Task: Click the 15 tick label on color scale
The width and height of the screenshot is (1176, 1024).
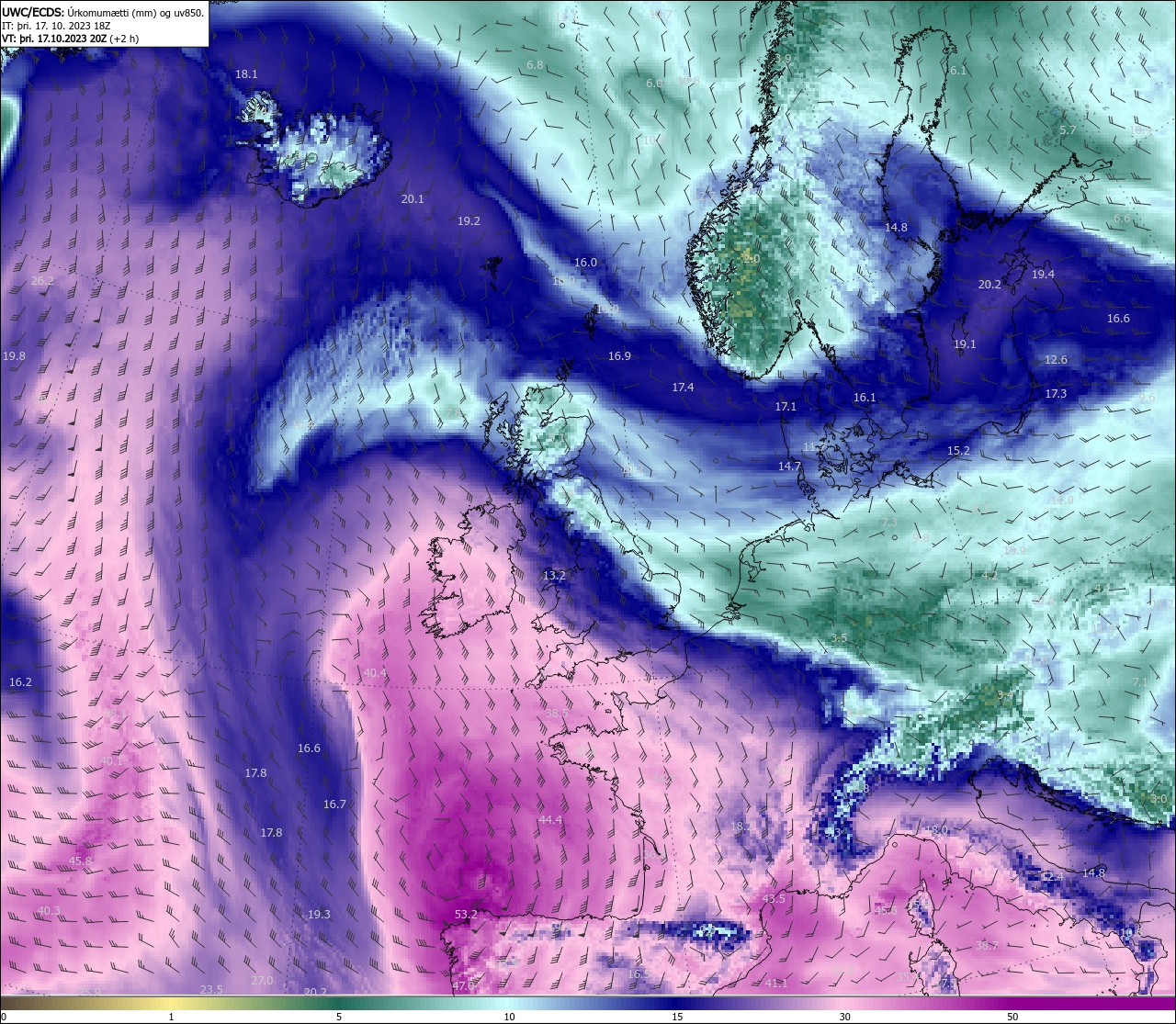Action: click(x=677, y=1017)
